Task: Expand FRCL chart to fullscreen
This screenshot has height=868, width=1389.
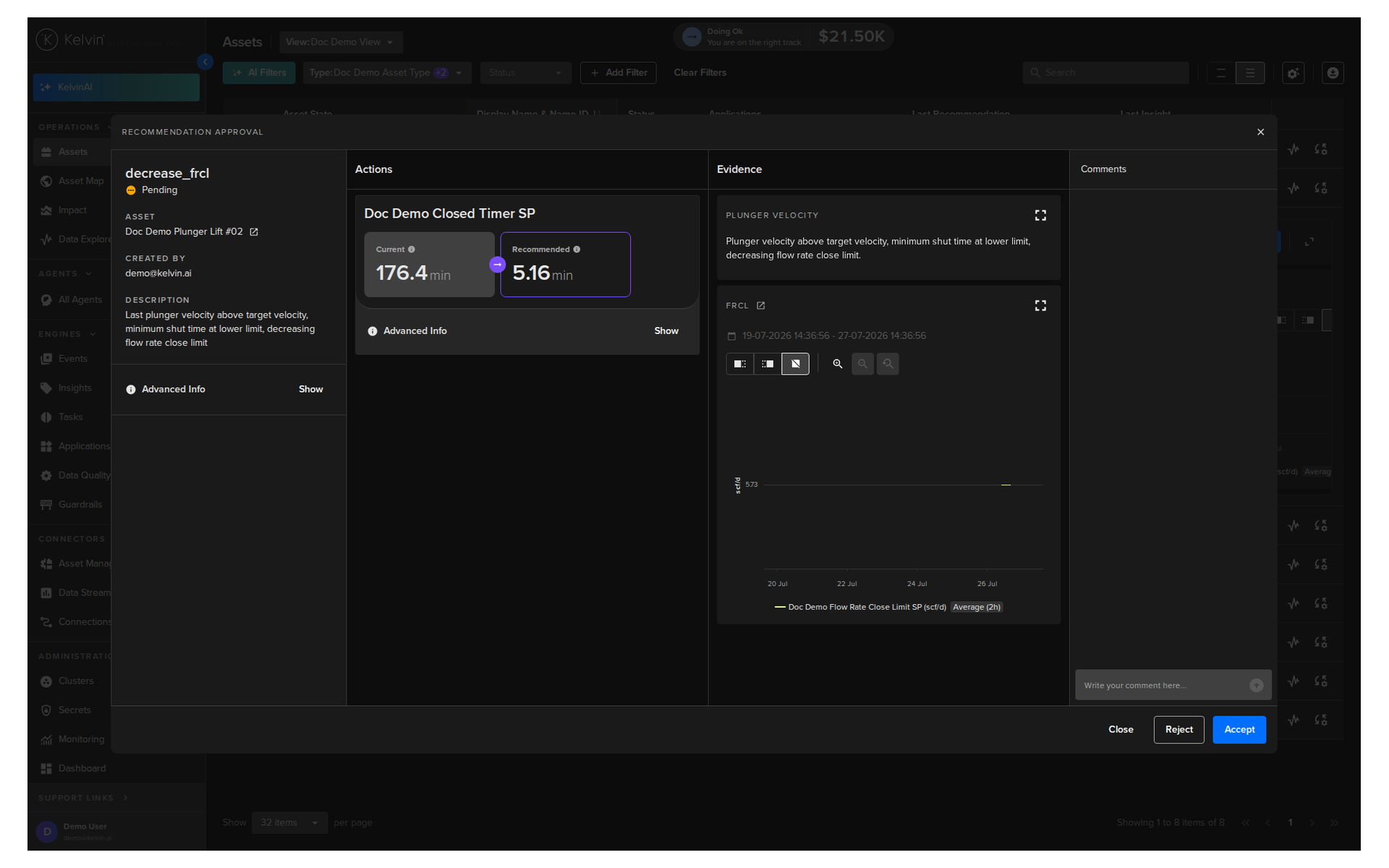Action: click(1040, 306)
